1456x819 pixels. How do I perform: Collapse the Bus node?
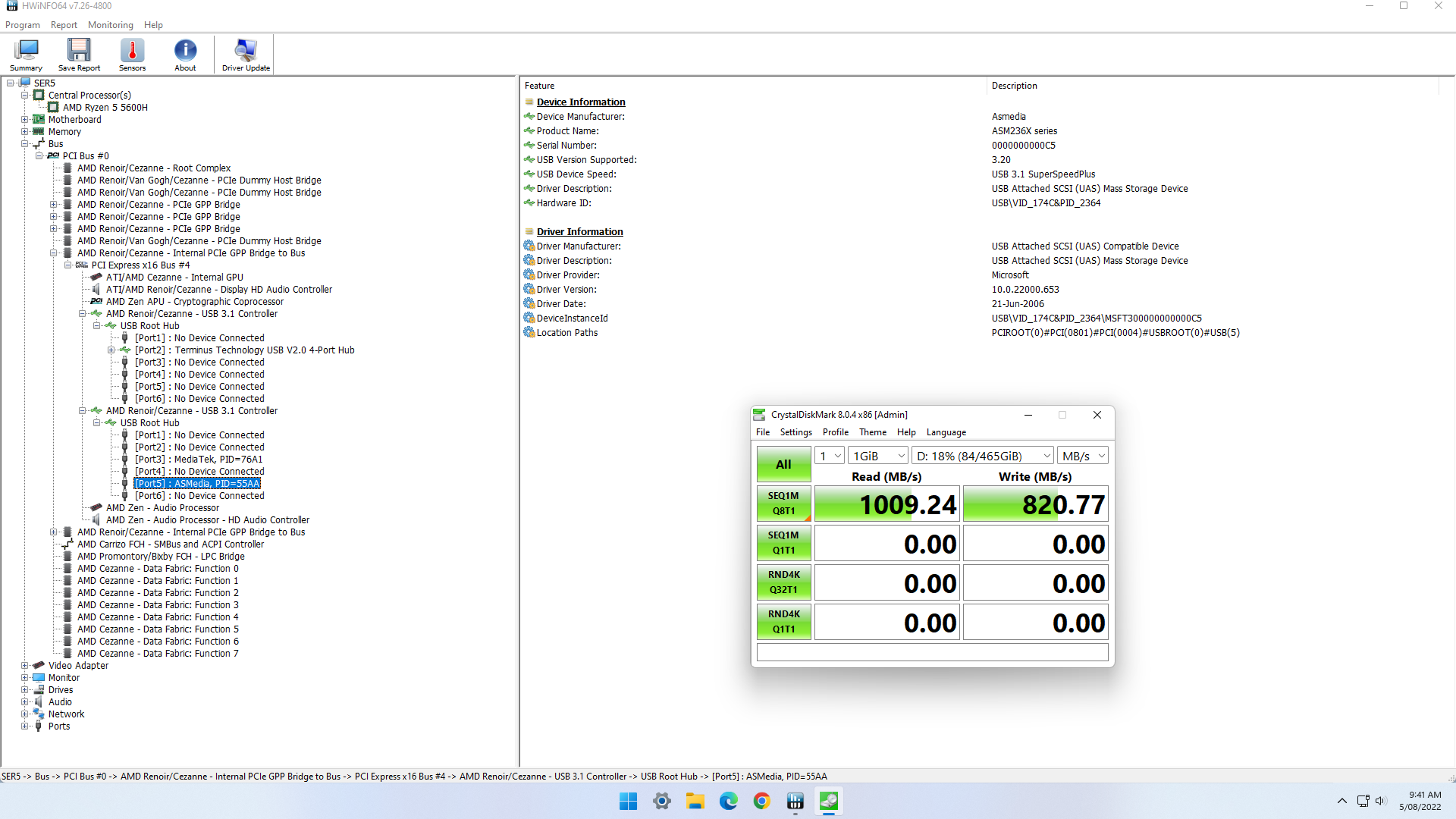pyautogui.click(x=24, y=144)
